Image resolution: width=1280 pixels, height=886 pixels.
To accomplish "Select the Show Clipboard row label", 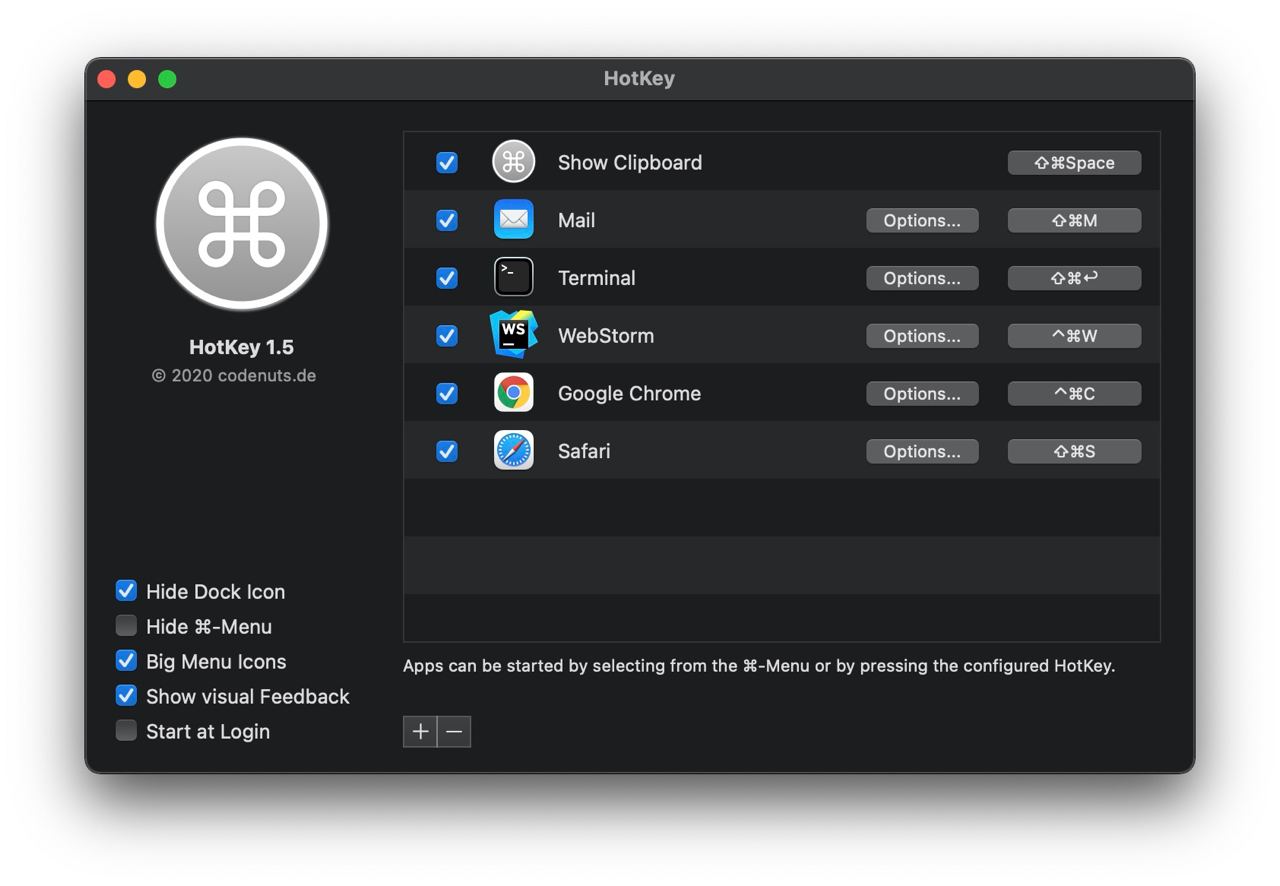I will (x=630, y=163).
